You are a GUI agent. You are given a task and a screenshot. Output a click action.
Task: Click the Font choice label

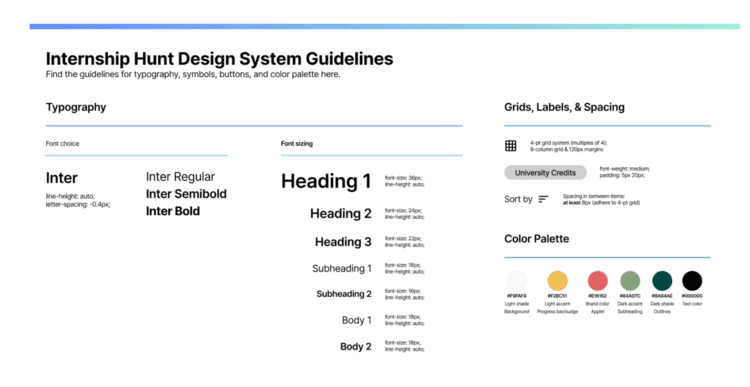(63, 144)
